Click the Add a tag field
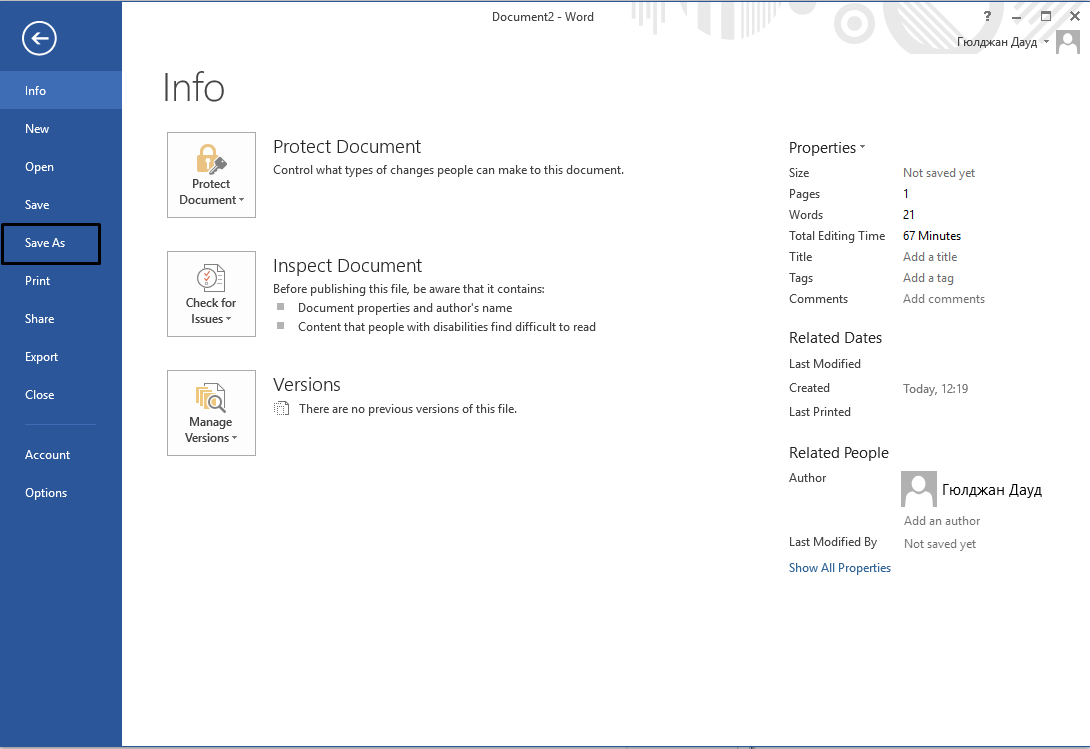This screenshot has height=749, width=1090. click(x=928, y=278)
